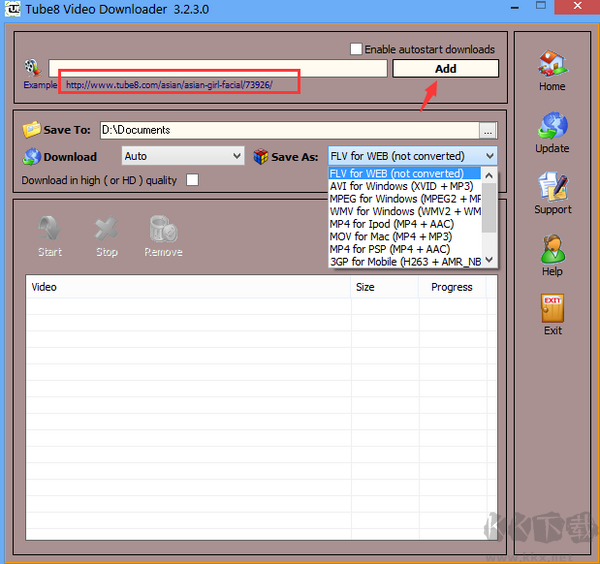
Task: Enable autostart downloads checkbox
Action: (356, 49)
